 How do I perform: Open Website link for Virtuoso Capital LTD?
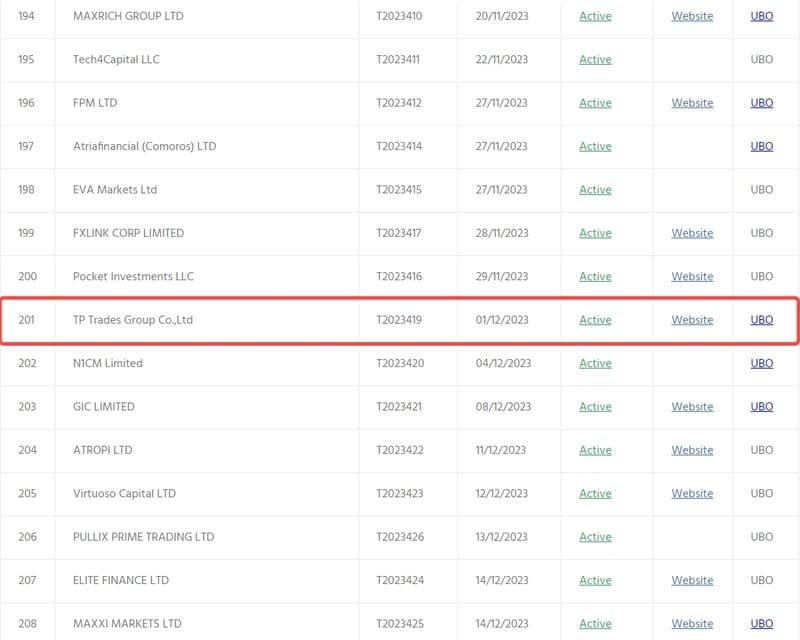(x=692, y=494)
